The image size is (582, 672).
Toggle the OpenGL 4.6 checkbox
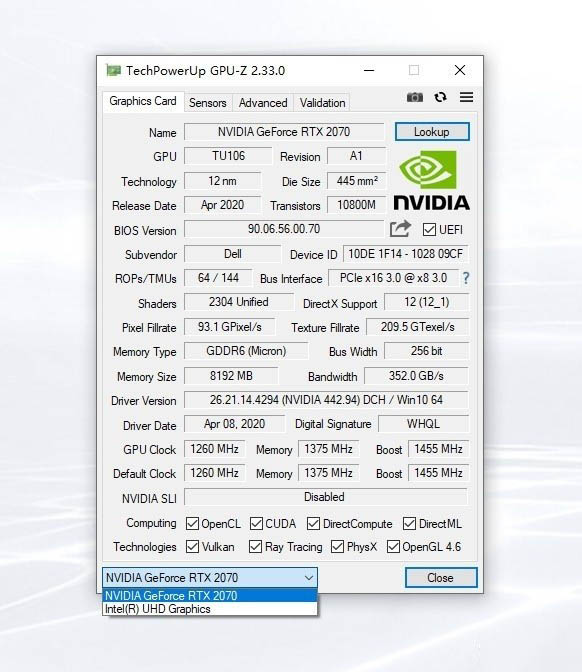click(x=393, y=547)
